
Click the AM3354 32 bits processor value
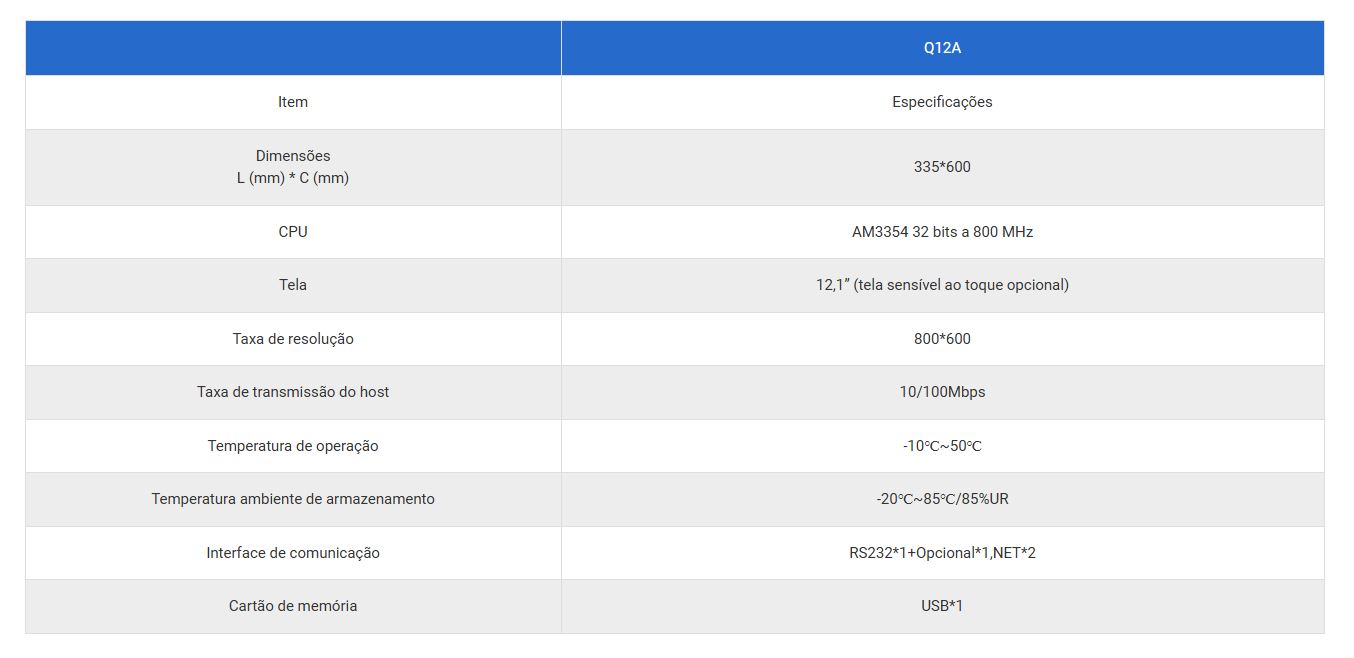pos(942,232)
